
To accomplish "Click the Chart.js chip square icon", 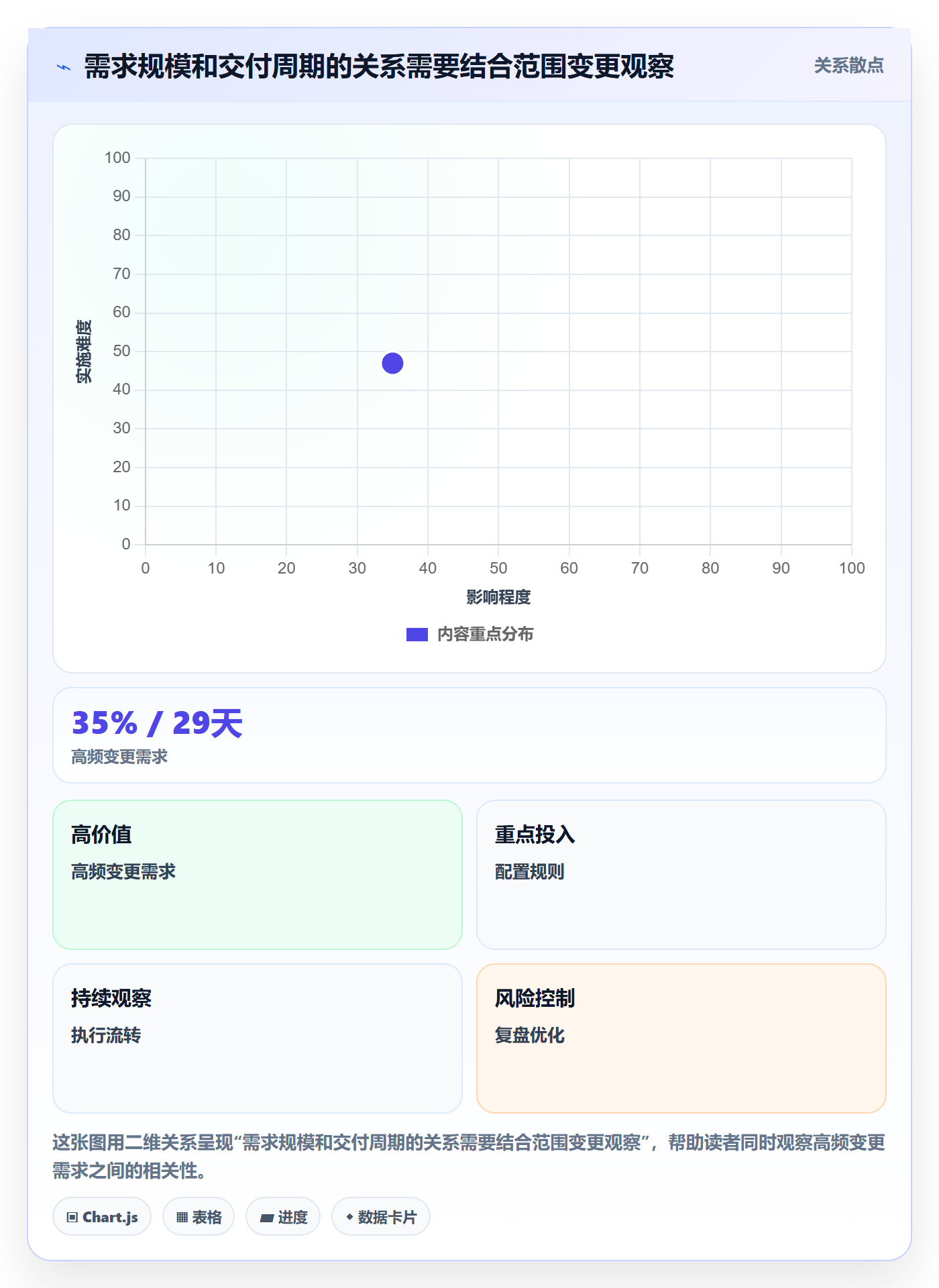I will tap(72, 1217).
